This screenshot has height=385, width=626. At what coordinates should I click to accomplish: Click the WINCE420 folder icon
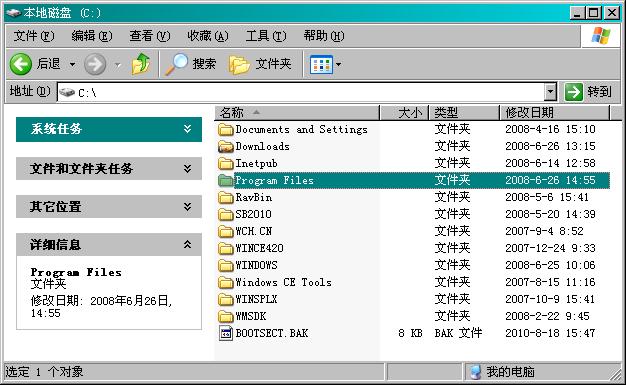[226, 248]
